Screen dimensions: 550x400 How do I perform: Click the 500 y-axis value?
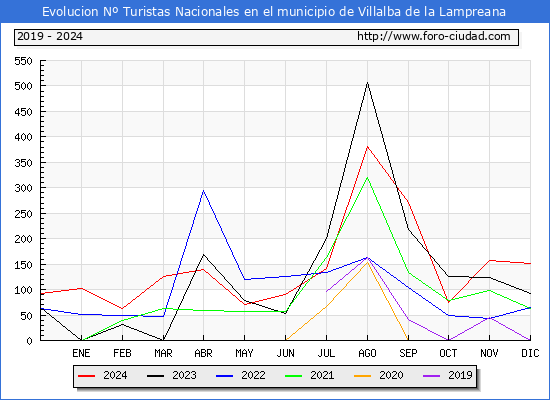(x=23, y=86)
